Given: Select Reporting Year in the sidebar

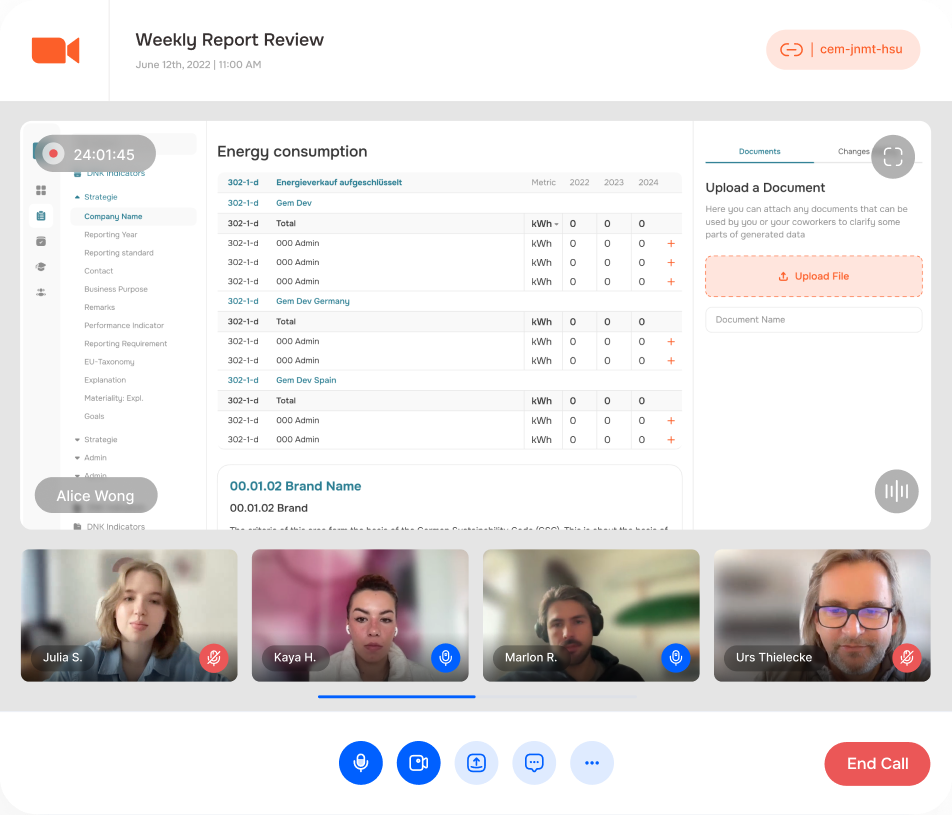Looking at the screenshot, I should click(x=110, y=235).
